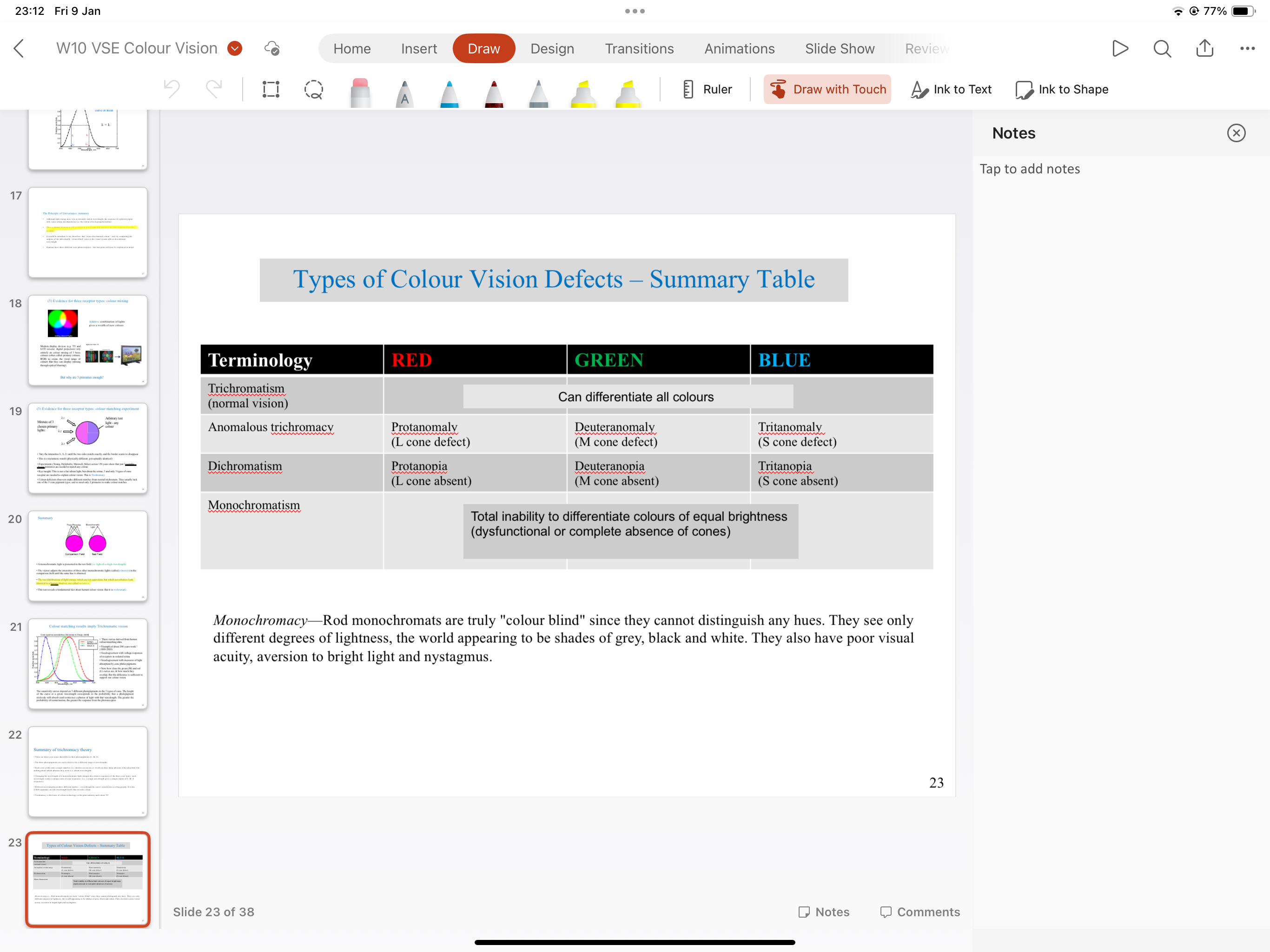Select the lasso select tool
The image size is (1270, 952).
click(x=313, y=90)
